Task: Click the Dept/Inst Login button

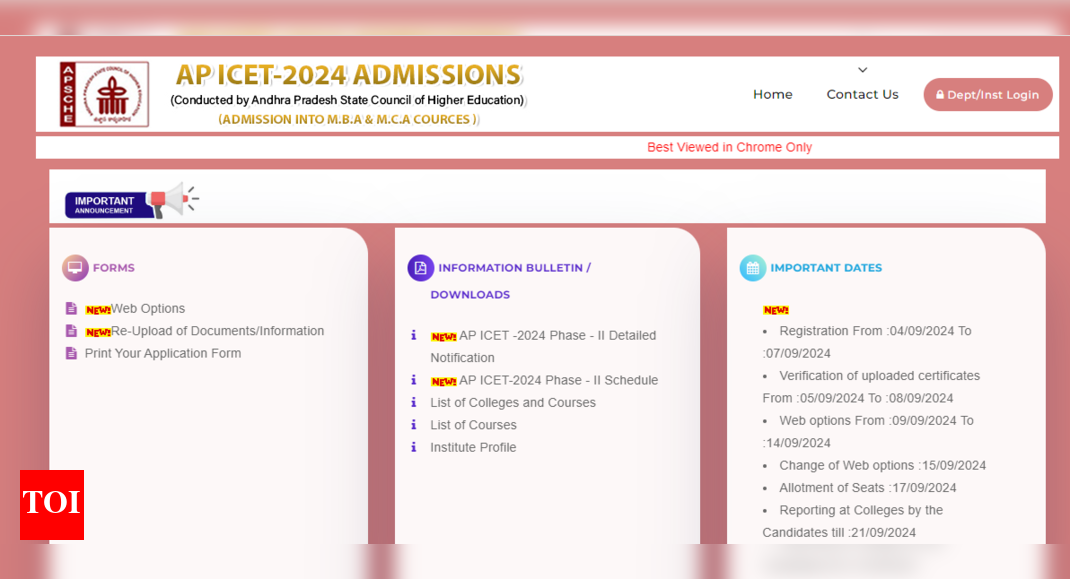Action: 987,95
